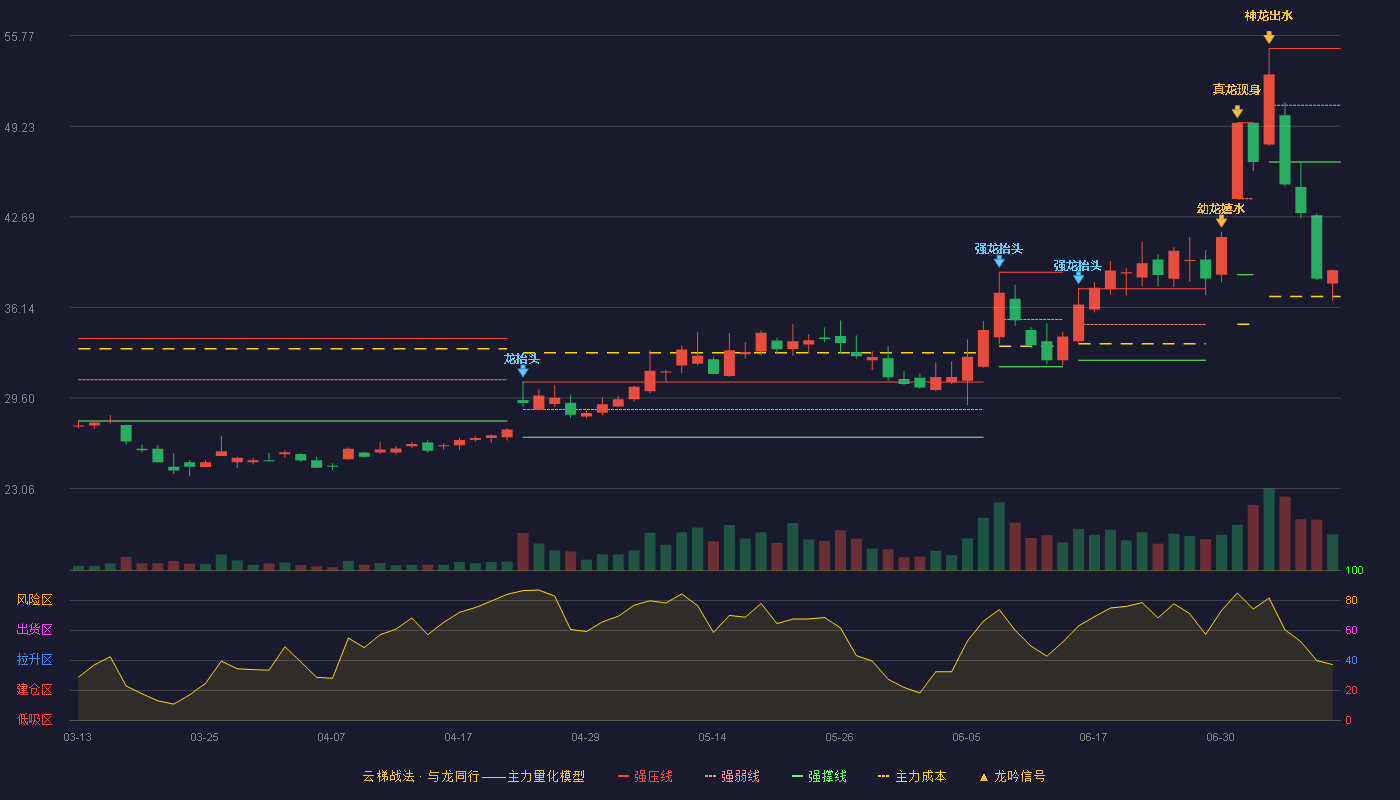Click the tall red candle below 真龙现身

click(1237, 160)
